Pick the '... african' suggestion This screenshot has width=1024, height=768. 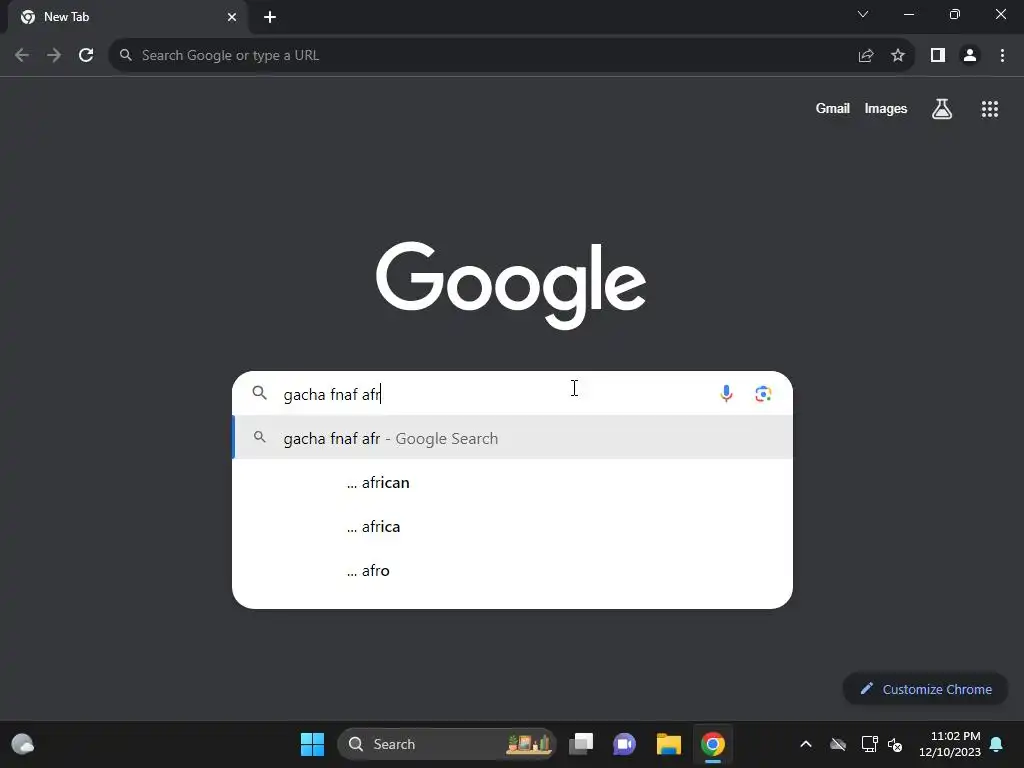tap(513, 483)
